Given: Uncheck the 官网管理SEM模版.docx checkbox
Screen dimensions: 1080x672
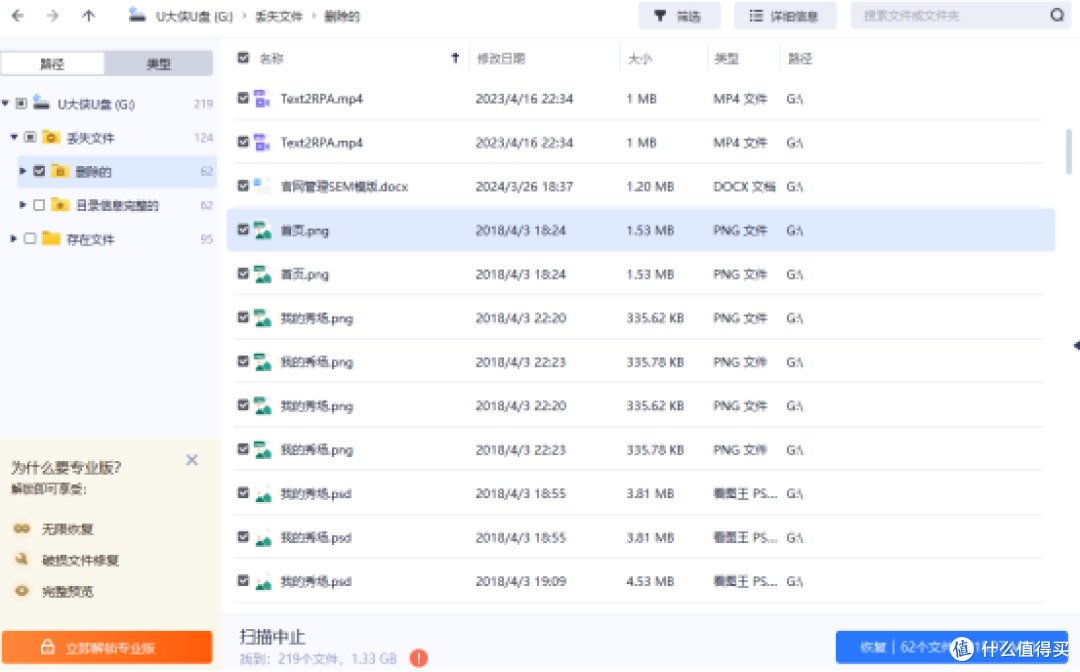Looking at the screenshot, I should tap(243, 186).
